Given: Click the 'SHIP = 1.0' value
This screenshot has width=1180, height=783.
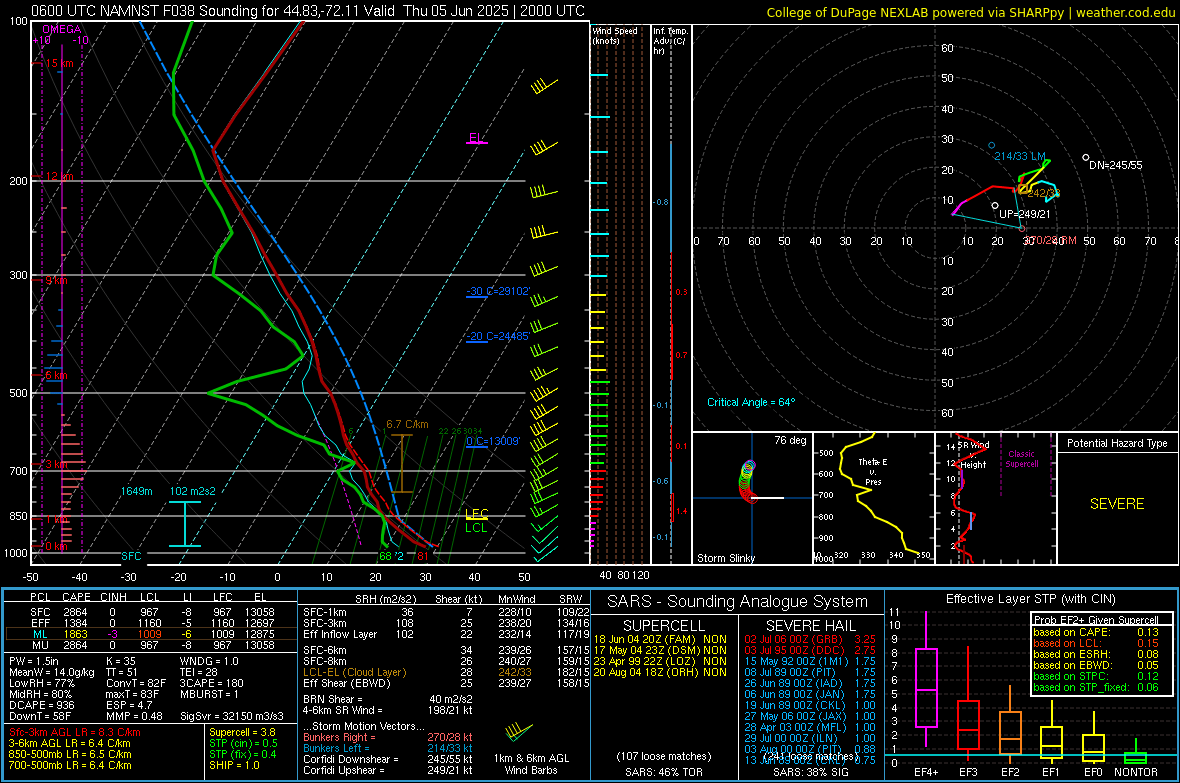Looking at the screenshot, I should pos(234,765).
